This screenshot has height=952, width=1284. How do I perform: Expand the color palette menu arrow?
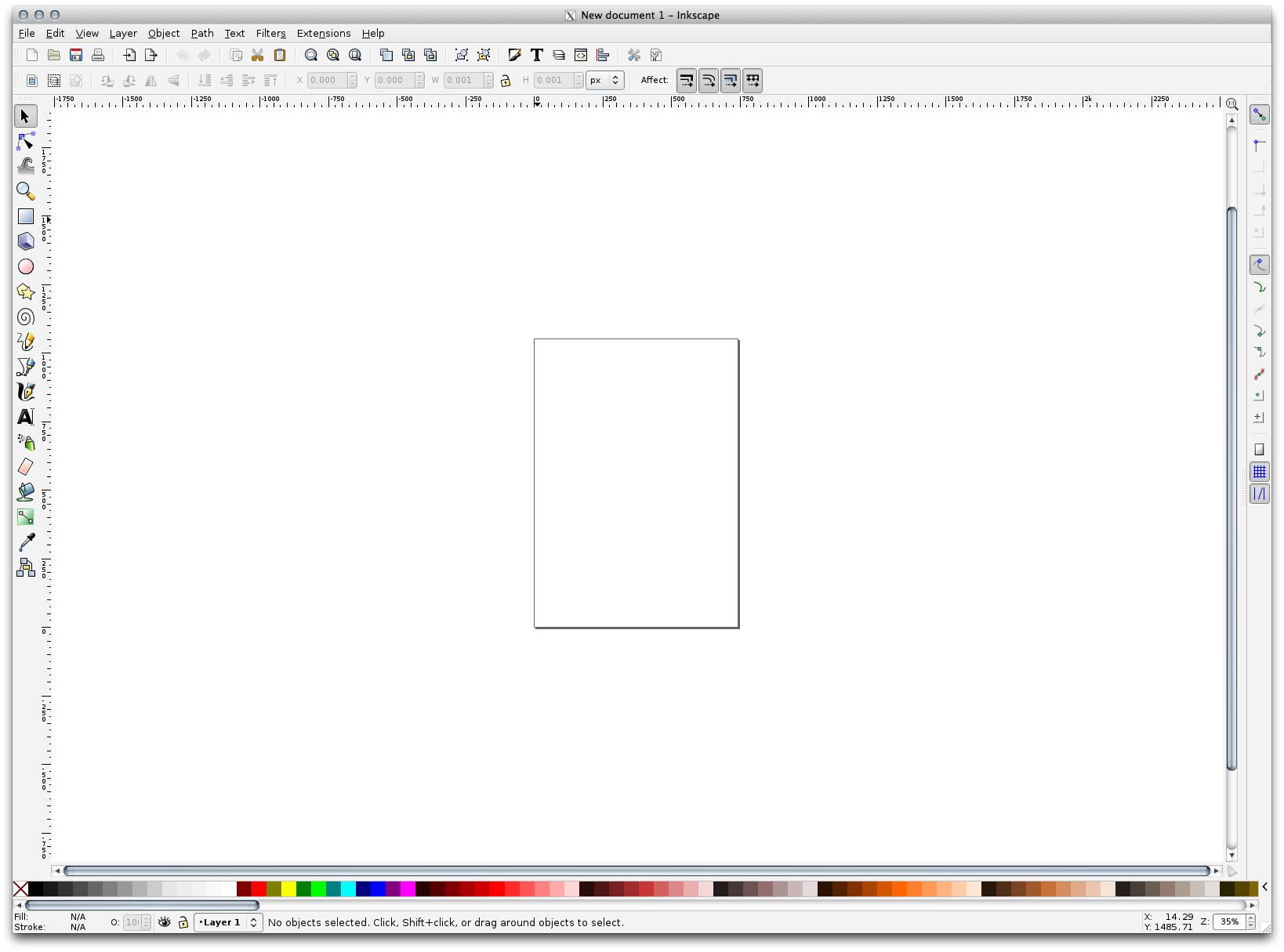[x=1264, y=888]
